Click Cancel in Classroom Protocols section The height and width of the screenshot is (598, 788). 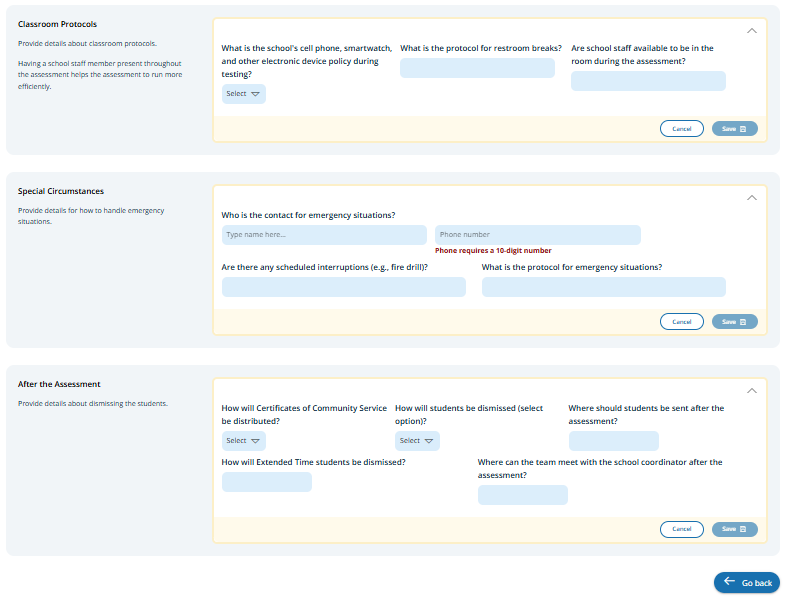click(x=681, y=129)
